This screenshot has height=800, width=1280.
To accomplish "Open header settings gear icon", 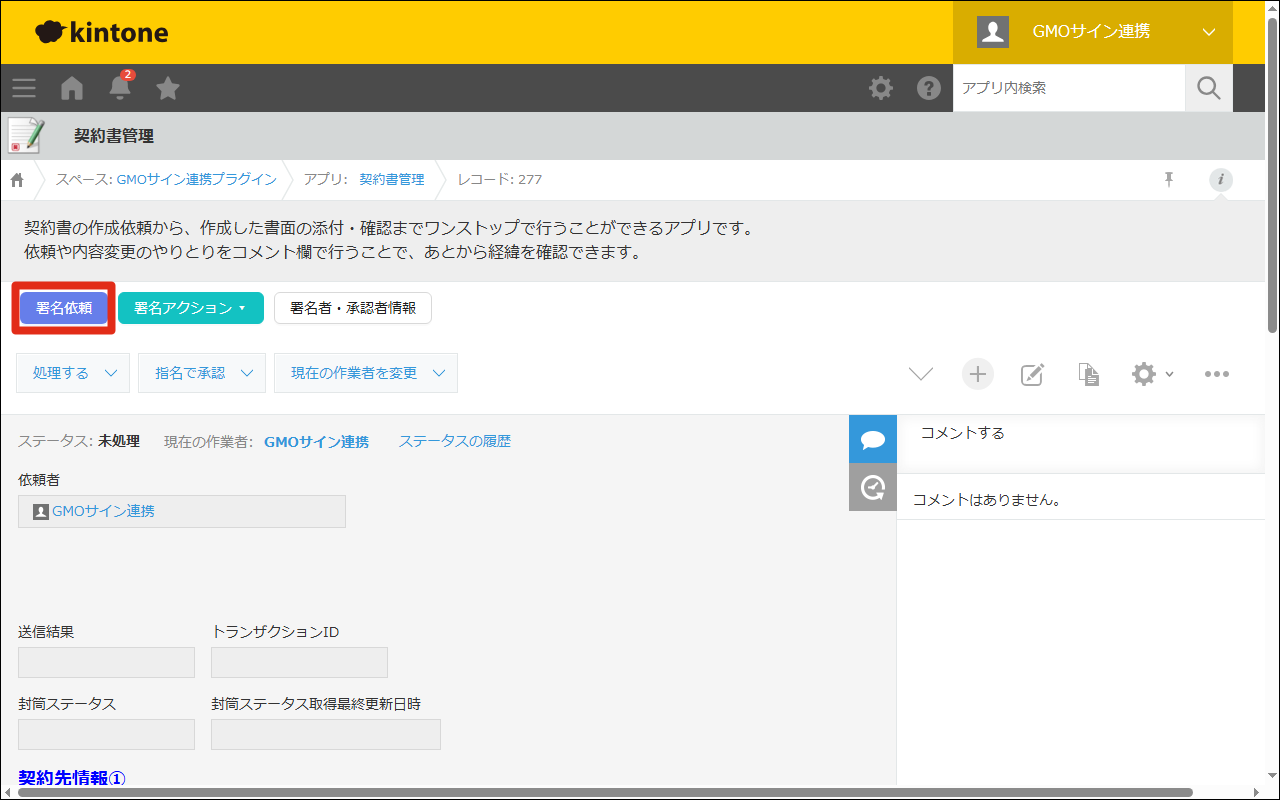I will coord(881,88).
